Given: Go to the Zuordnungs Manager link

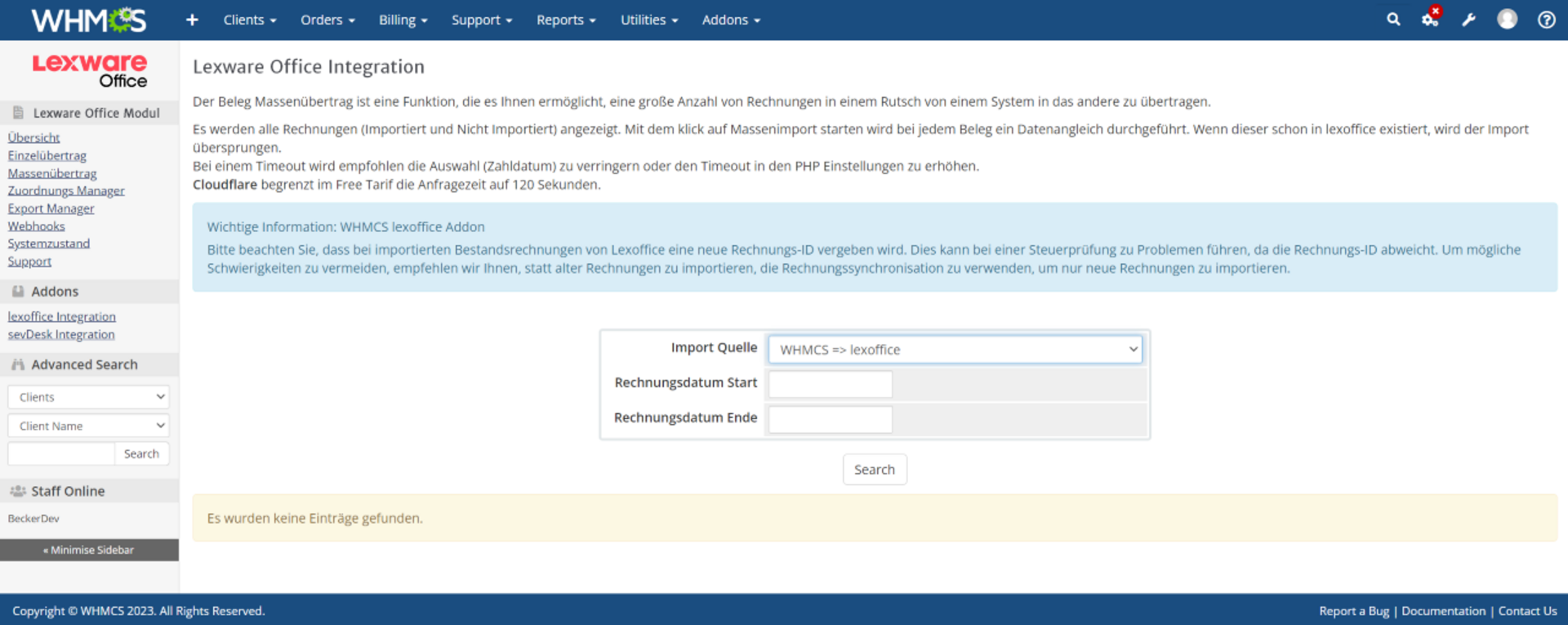Looking at the screenshot, I should (x=66, y=190).
